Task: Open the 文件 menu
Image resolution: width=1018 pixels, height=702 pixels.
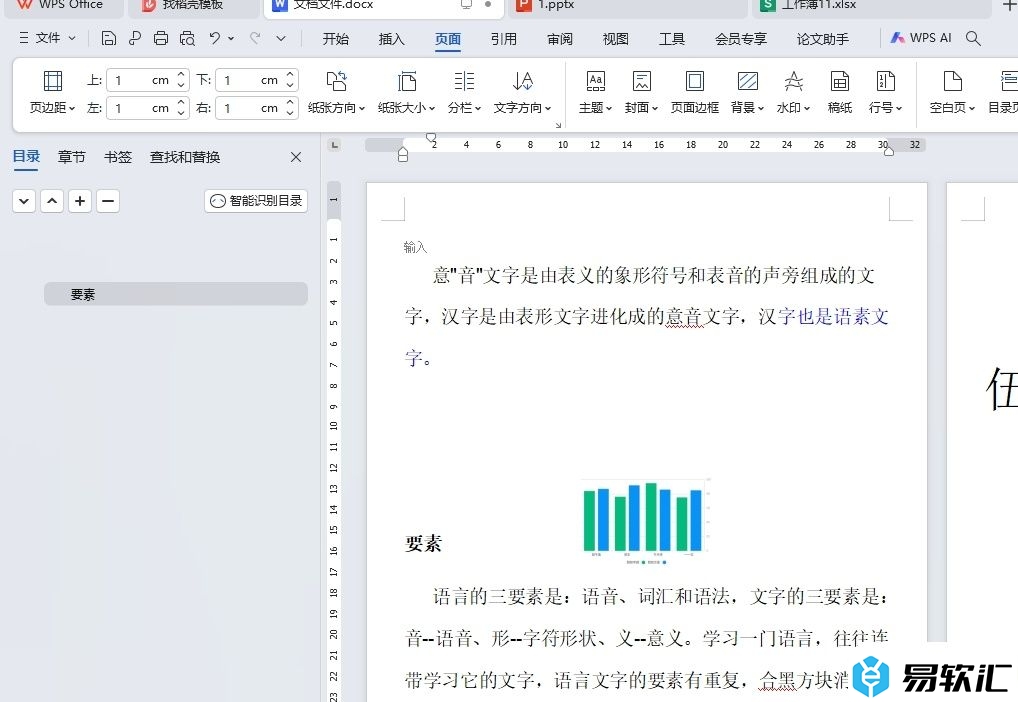Action: tap(47, 38)
